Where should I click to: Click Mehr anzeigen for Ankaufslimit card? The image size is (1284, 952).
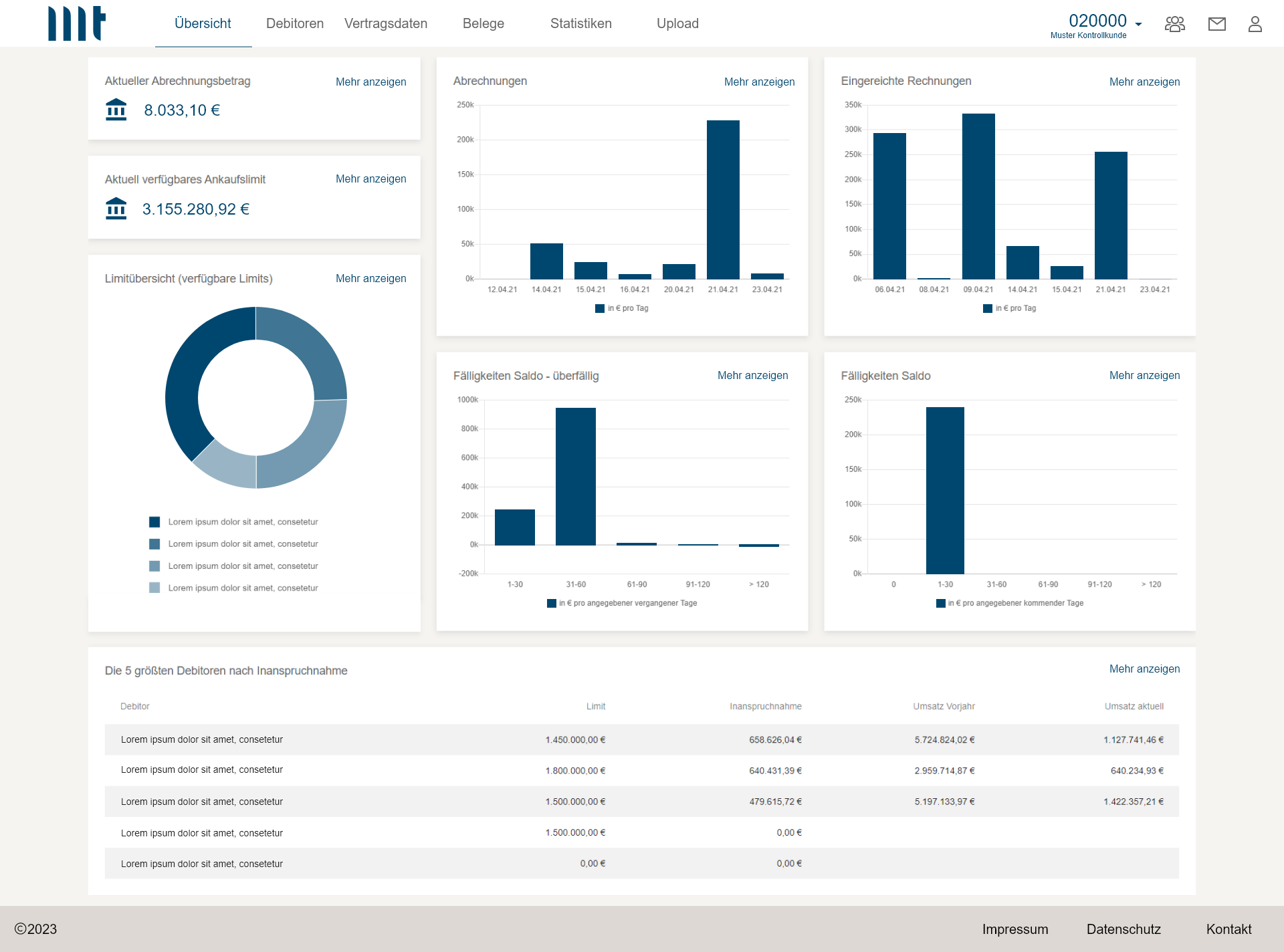pos(371,178)
